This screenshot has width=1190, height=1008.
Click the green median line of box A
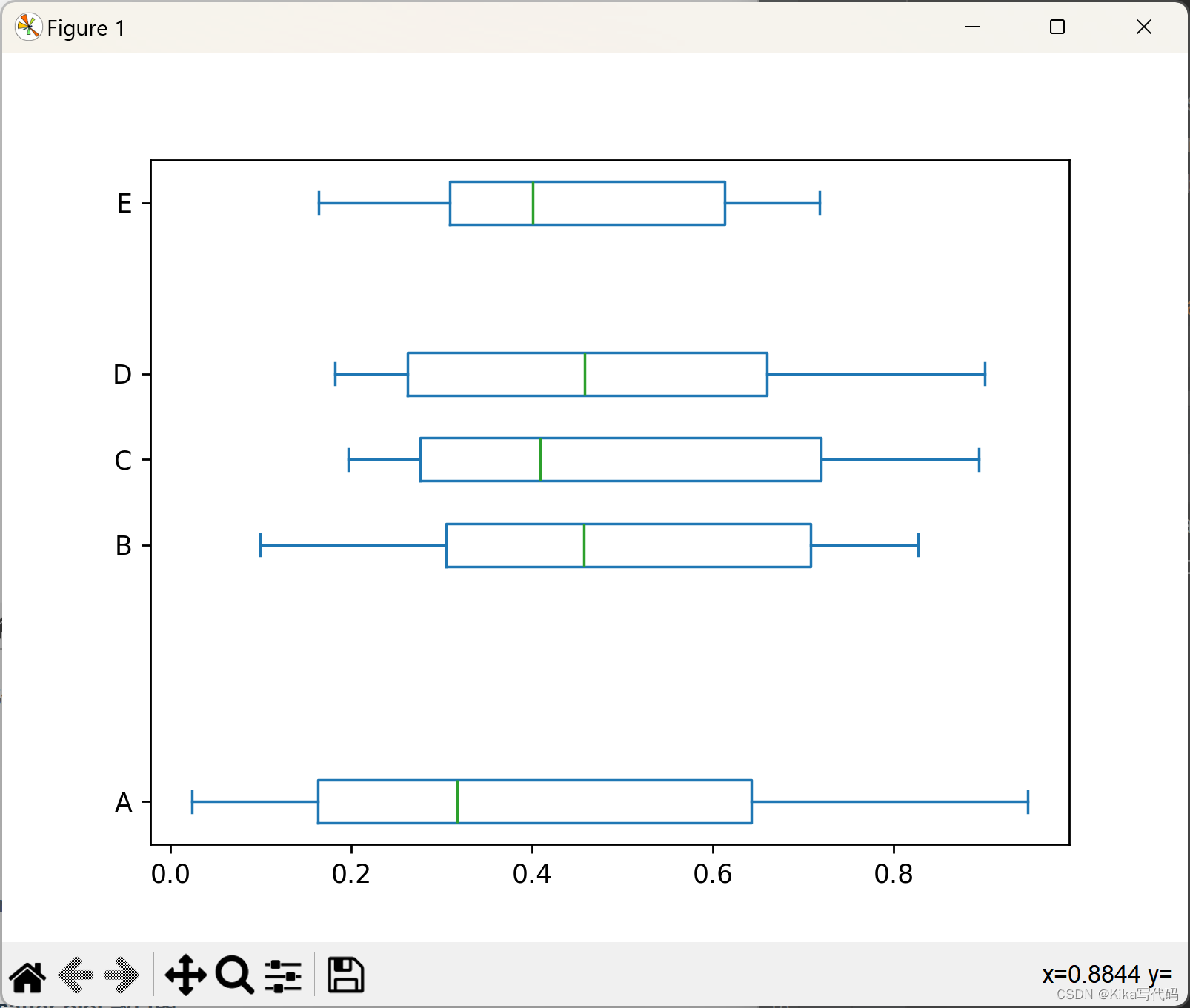[x=457, y=802]
